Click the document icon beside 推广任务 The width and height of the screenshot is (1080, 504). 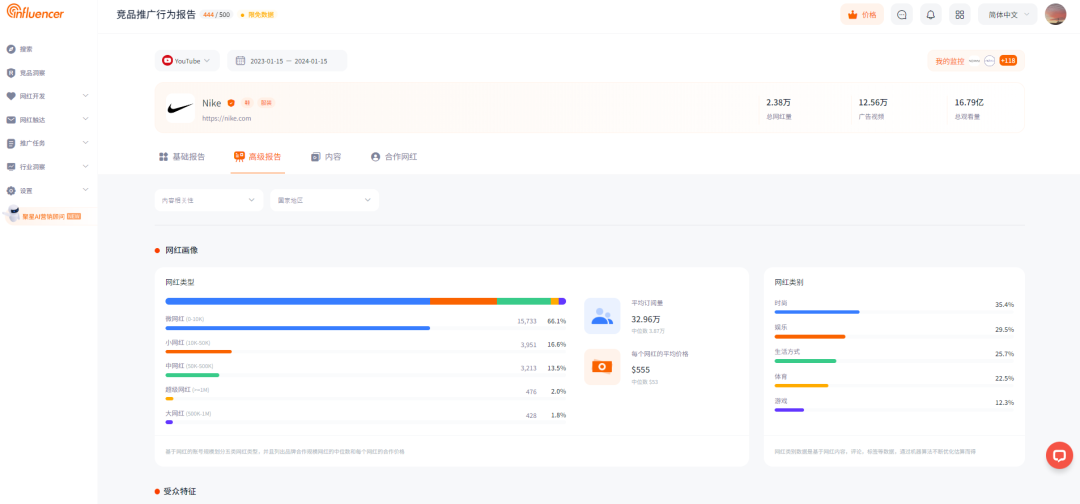pyautogui.click(x=11, y=143)
